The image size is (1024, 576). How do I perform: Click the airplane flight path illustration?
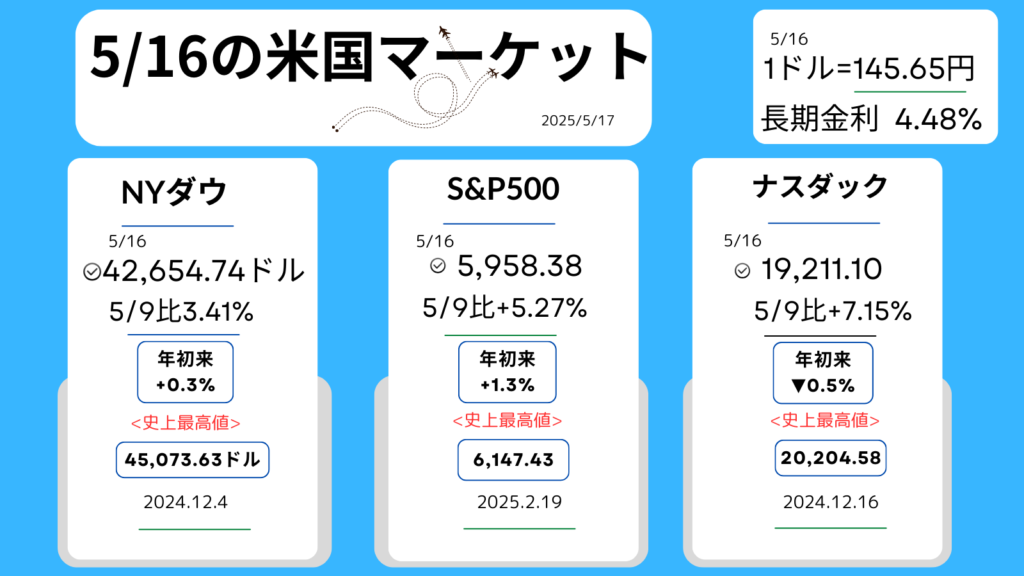(415, 80)
